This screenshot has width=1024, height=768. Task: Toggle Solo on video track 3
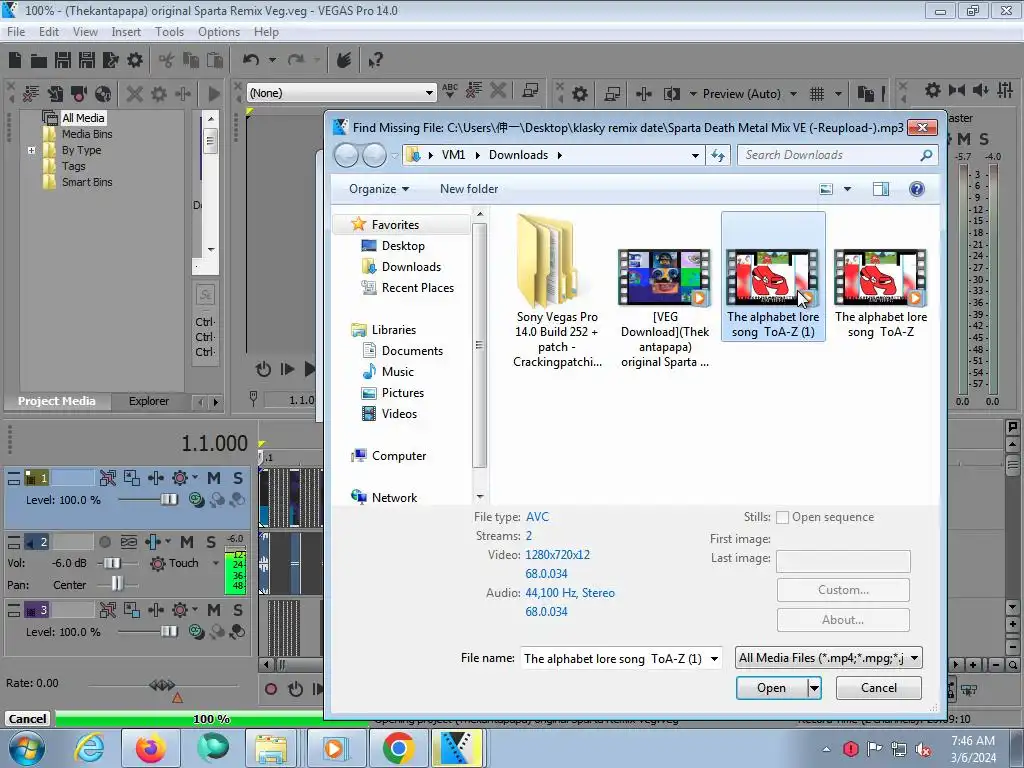tap(238, 610)
